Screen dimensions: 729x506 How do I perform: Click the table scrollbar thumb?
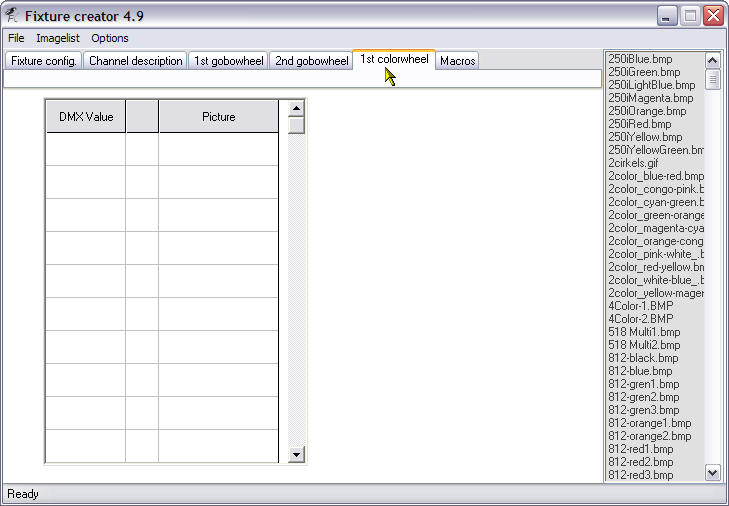pyautogui.click(x=296, y=125)
